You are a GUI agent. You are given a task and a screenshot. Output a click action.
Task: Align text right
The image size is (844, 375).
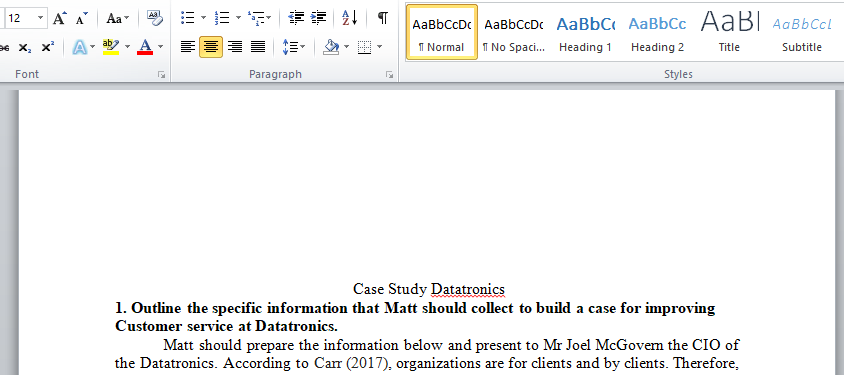click(x=235, y=47)
